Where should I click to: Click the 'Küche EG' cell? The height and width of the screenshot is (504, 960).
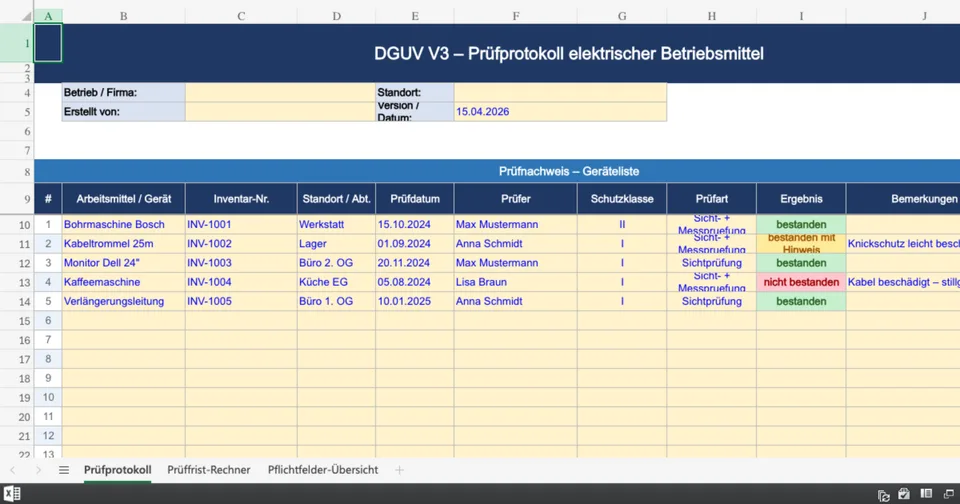coord(336,282)
